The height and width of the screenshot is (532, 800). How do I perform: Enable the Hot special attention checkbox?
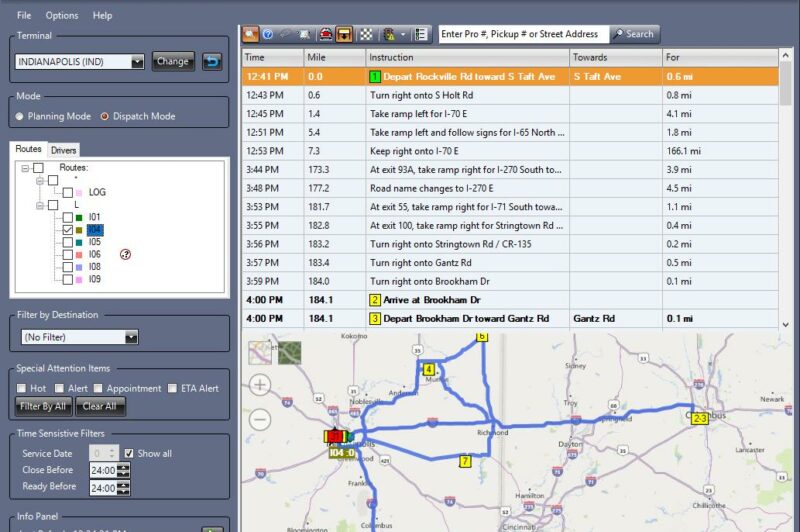(22, 388)
